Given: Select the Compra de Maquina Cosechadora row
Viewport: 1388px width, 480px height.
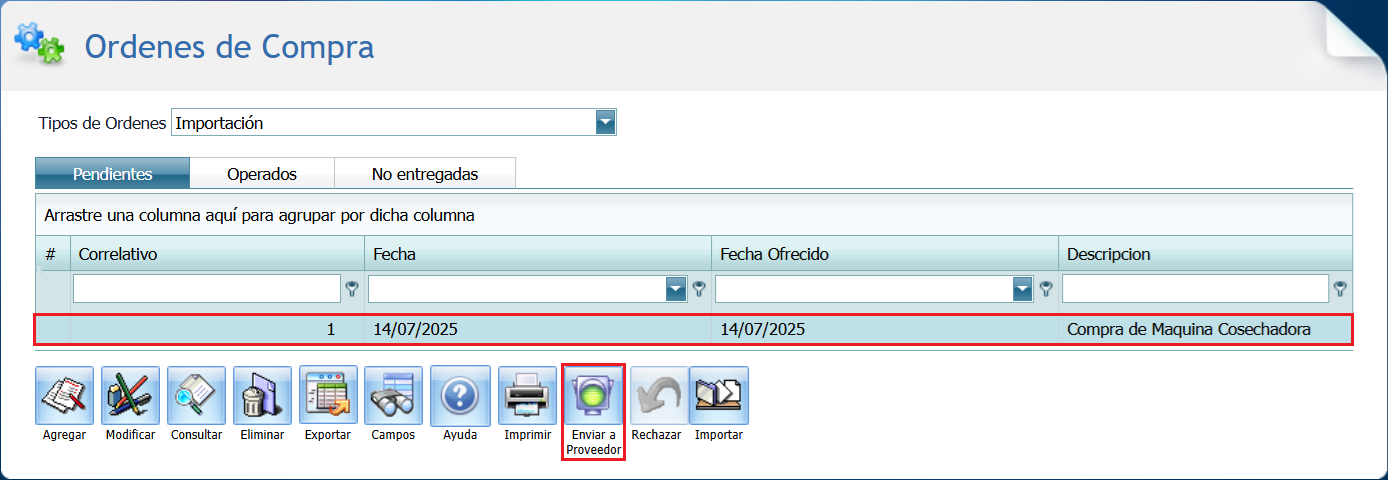Looking at the screenshot, I should pos(694,329).
